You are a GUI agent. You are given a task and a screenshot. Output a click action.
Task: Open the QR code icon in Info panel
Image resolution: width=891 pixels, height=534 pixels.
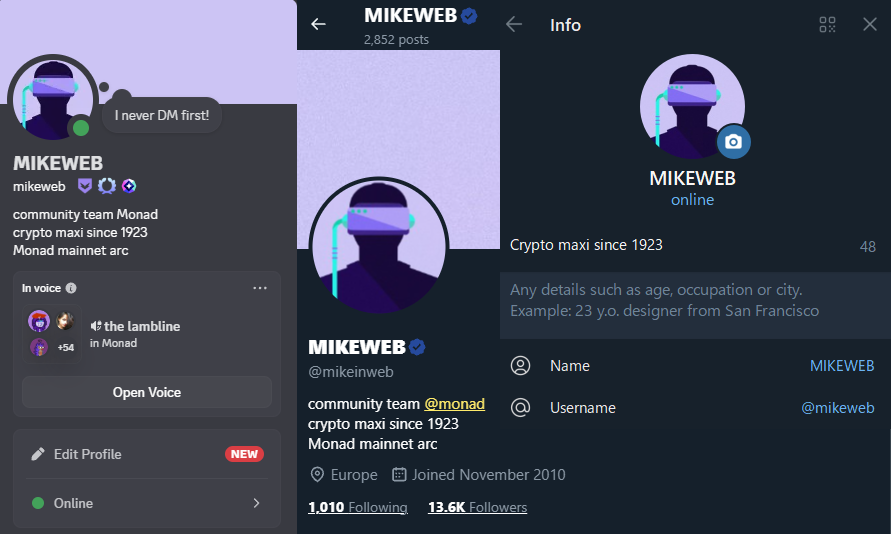(x=827, y=24)
